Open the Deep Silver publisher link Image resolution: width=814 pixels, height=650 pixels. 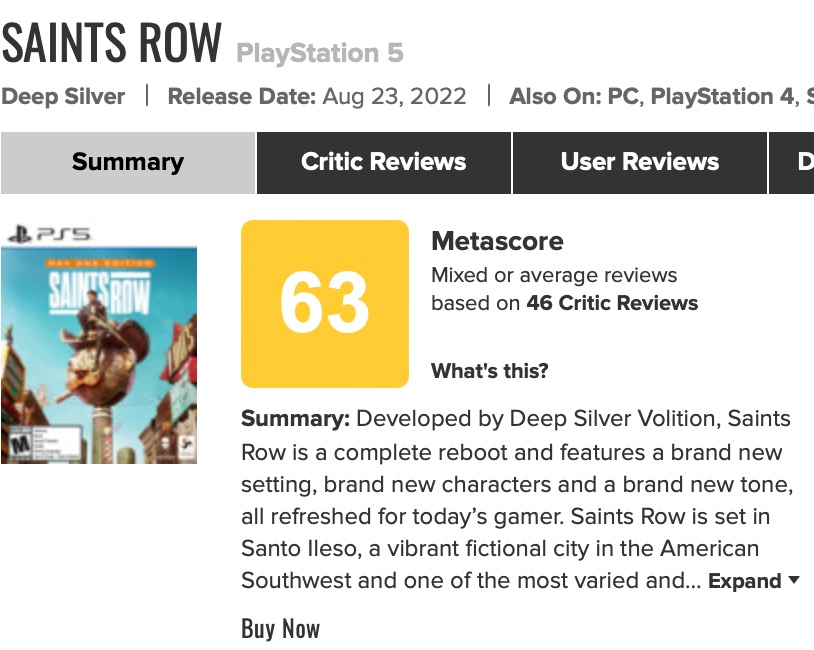pos(63,97)
